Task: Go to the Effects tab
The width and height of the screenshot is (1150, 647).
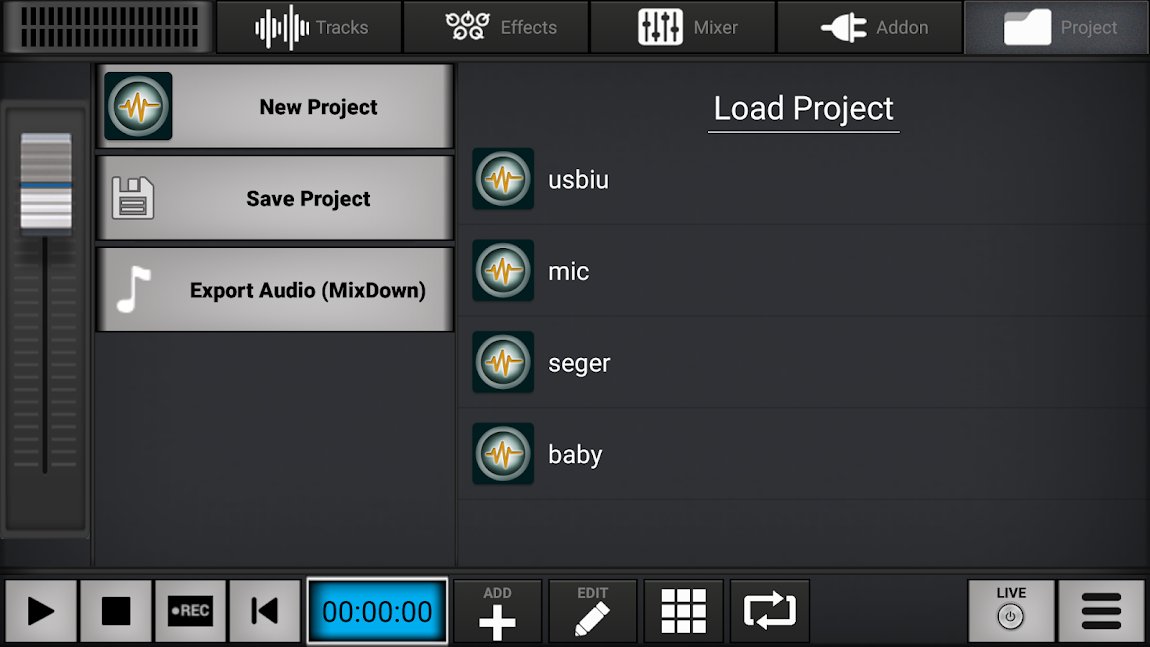Action: tap(496, 27)
